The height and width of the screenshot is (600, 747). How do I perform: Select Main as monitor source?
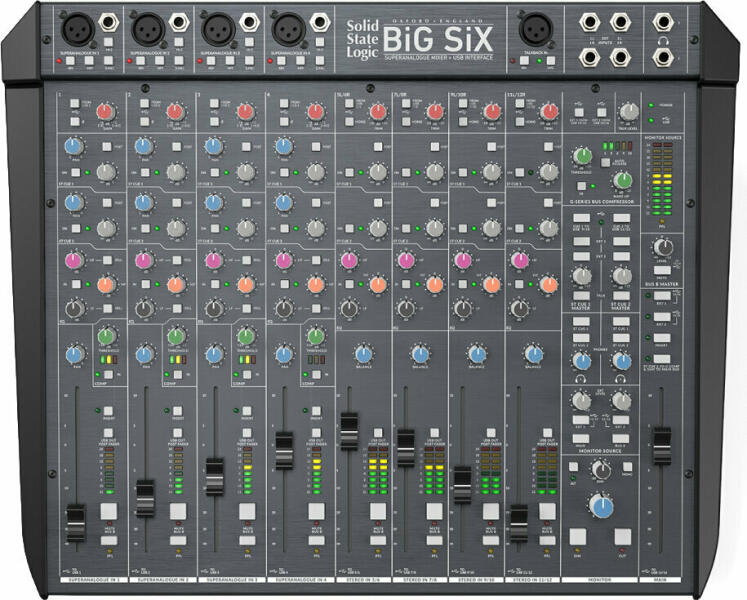click(x=581, y=438)
